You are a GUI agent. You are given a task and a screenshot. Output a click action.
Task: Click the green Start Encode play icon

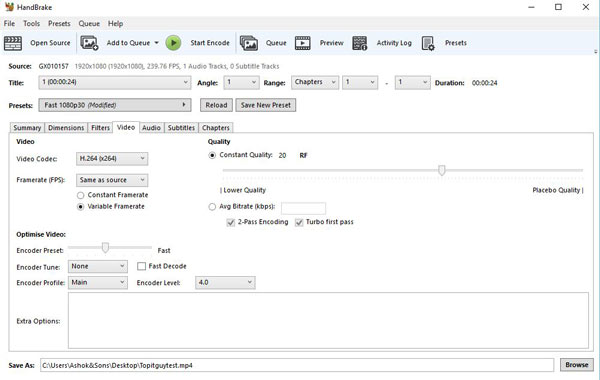(173, 43)
